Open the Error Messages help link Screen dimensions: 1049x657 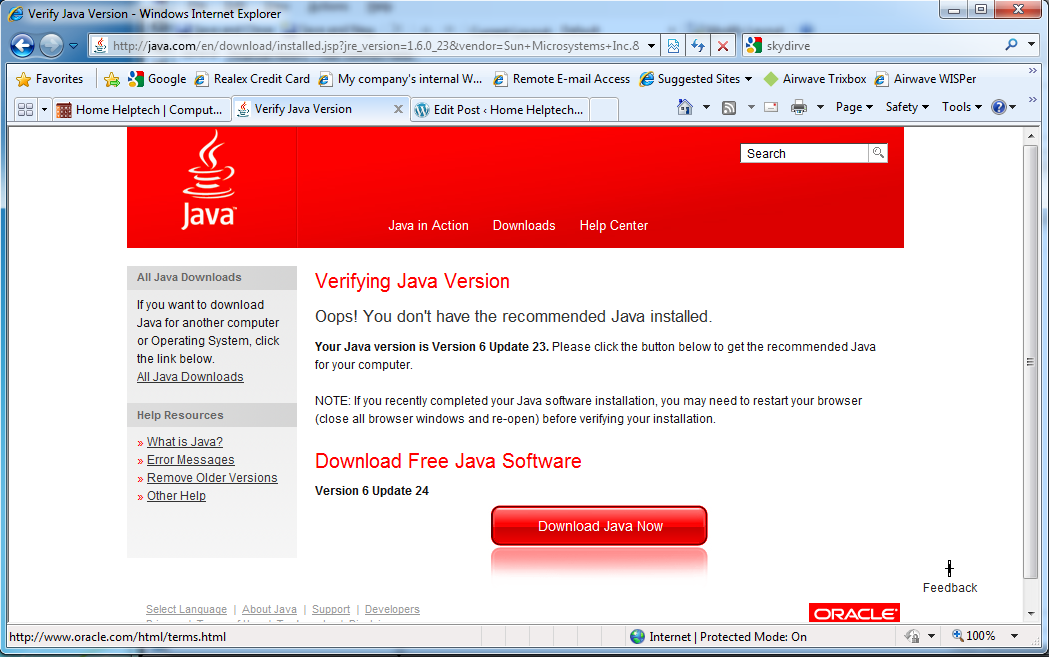pyautogui.click(x=191, y=460)
